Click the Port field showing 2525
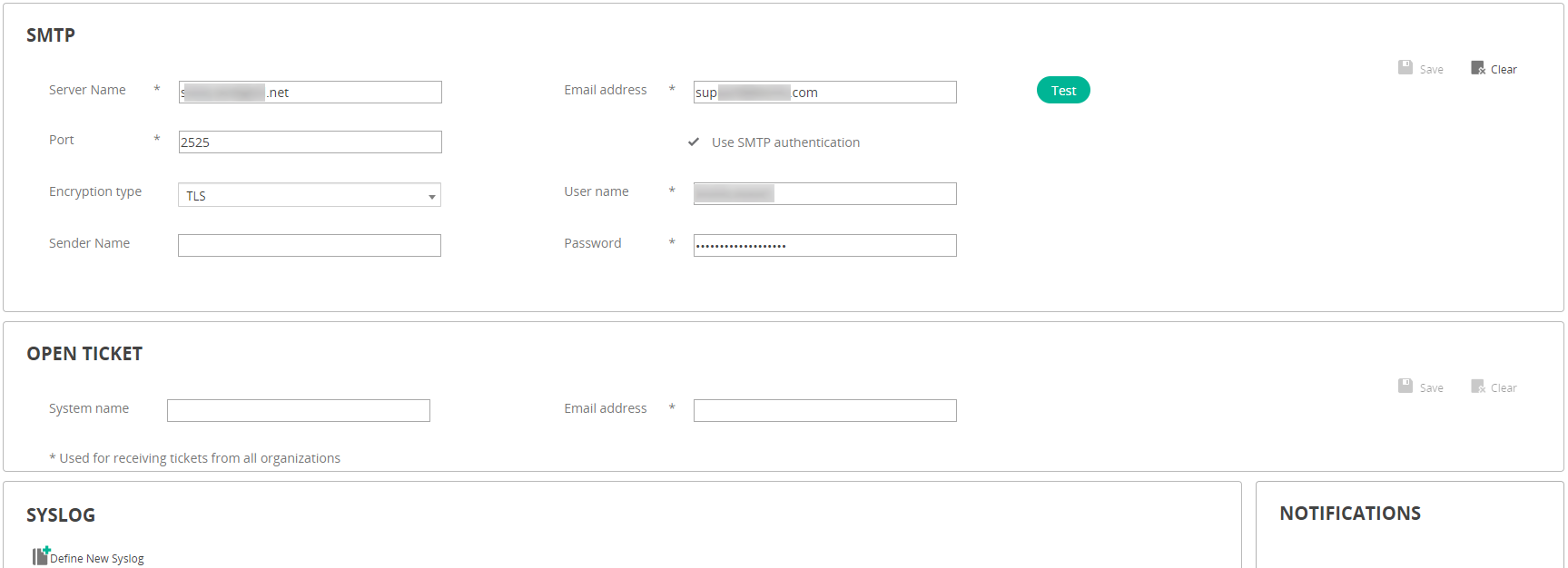This screenshot has height=568, width=1568. (310, 142)
